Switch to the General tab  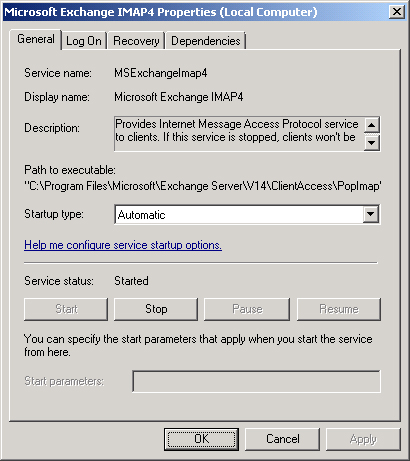36,39
